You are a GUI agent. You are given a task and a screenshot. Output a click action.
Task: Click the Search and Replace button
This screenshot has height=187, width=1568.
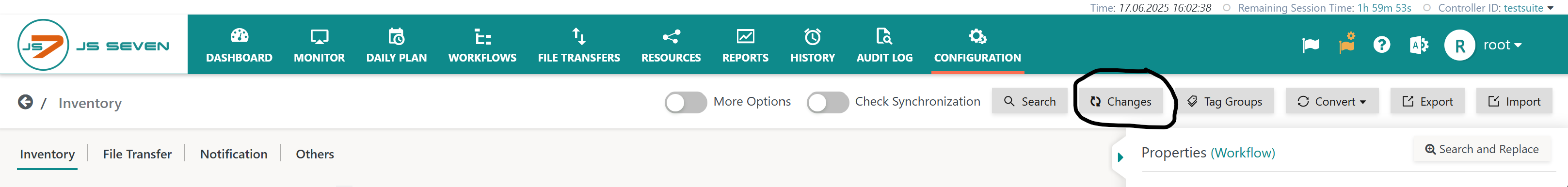1482,149
